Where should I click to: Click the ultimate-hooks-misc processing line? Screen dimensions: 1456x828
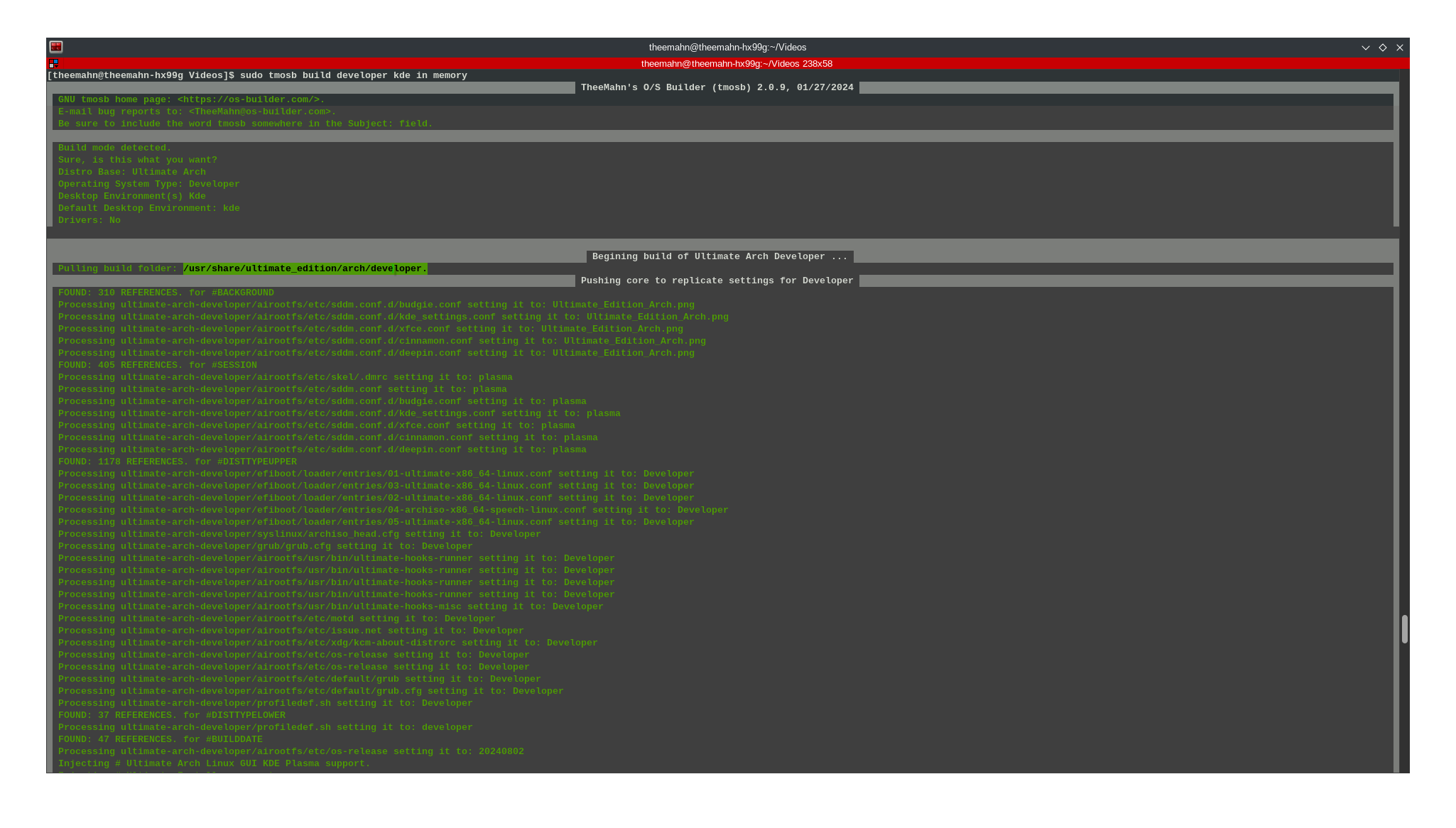point(331,606)
